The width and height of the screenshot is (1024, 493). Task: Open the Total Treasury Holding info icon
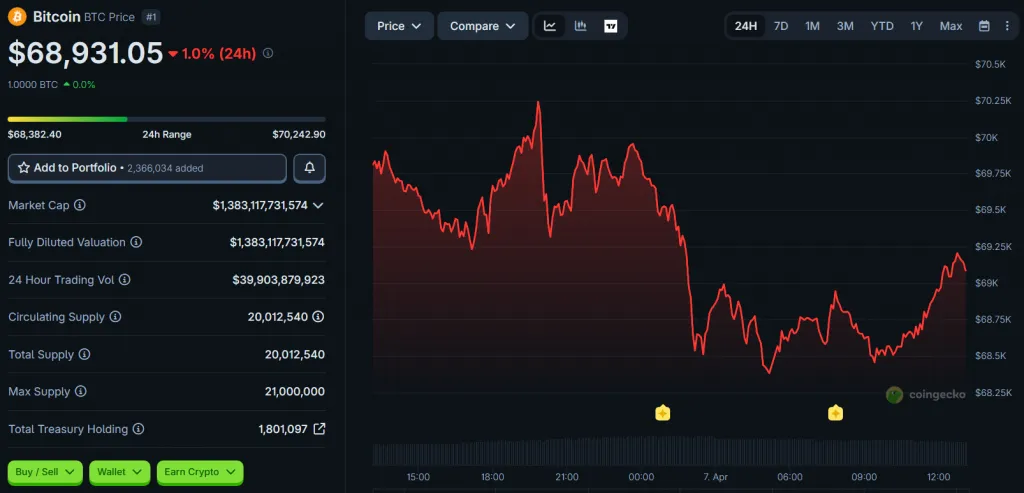tap(138, 429)
